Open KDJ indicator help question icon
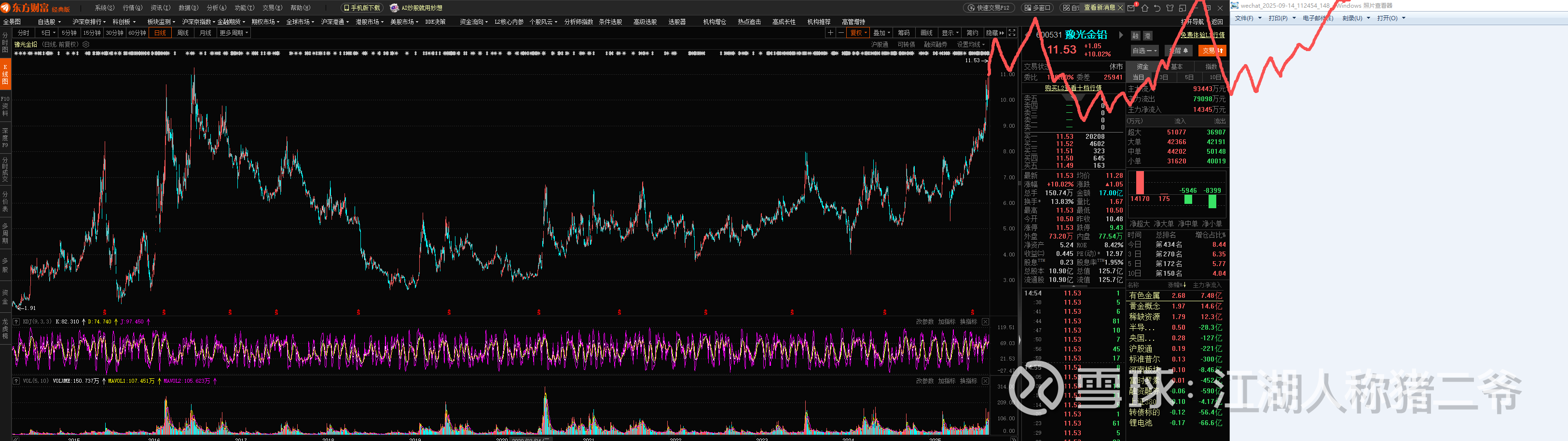 click(16, 322)
